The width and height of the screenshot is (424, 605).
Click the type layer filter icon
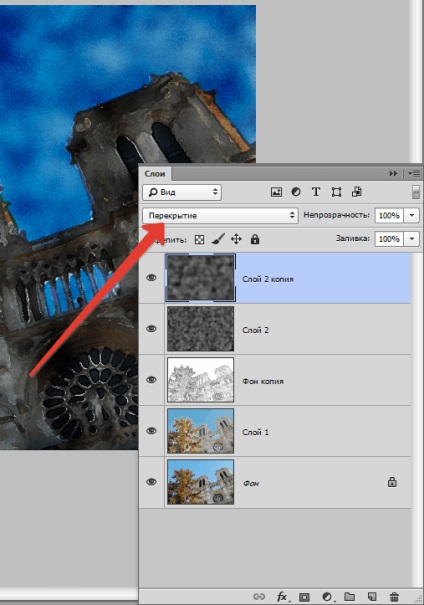coord(316,192)
